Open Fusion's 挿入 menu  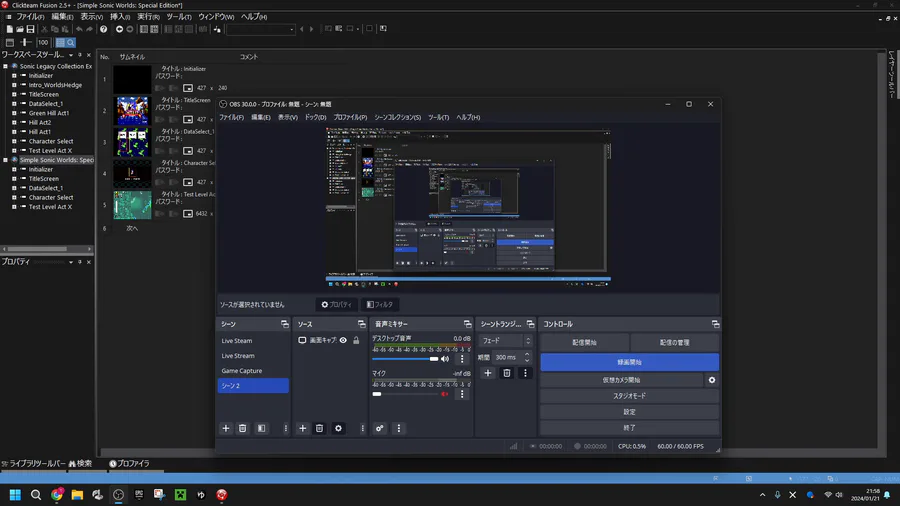click(x=120, y=17)
